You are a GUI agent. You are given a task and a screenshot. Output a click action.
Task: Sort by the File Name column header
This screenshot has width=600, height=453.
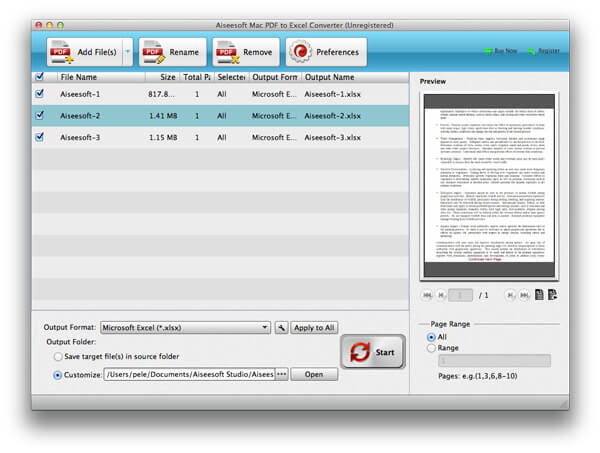101,77
